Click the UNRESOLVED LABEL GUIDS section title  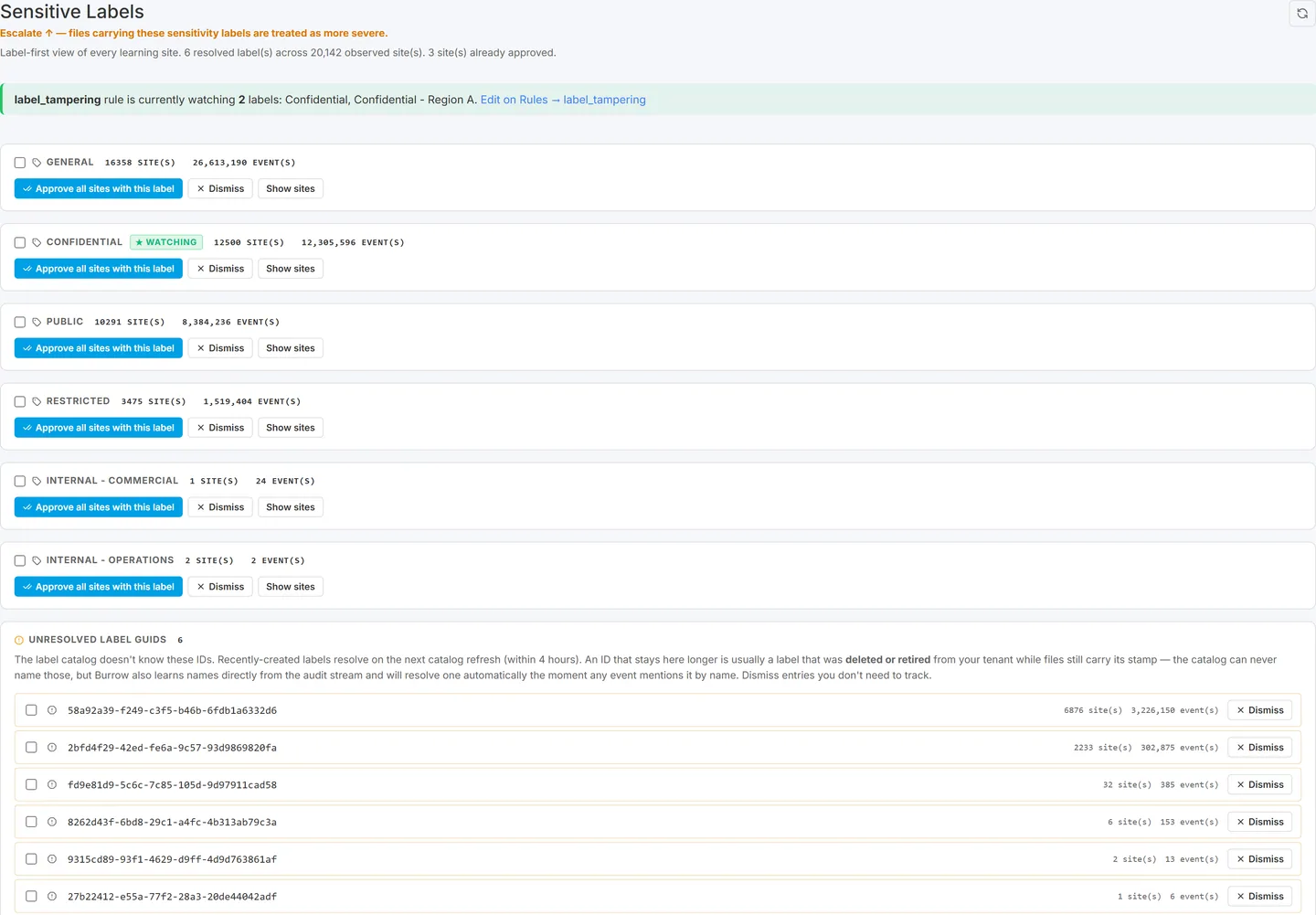[98, 640]
